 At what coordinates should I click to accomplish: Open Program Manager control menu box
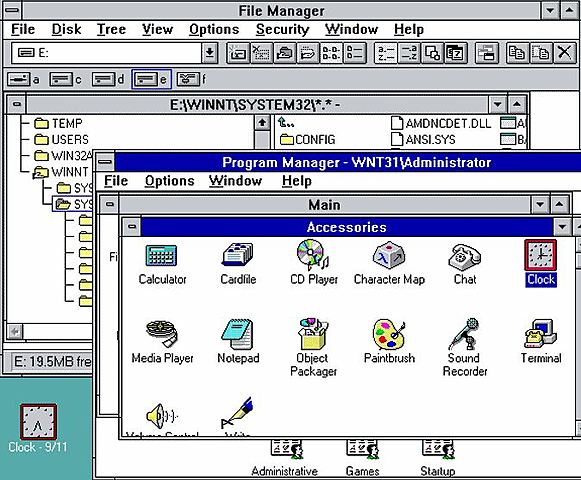click(106, 162)
